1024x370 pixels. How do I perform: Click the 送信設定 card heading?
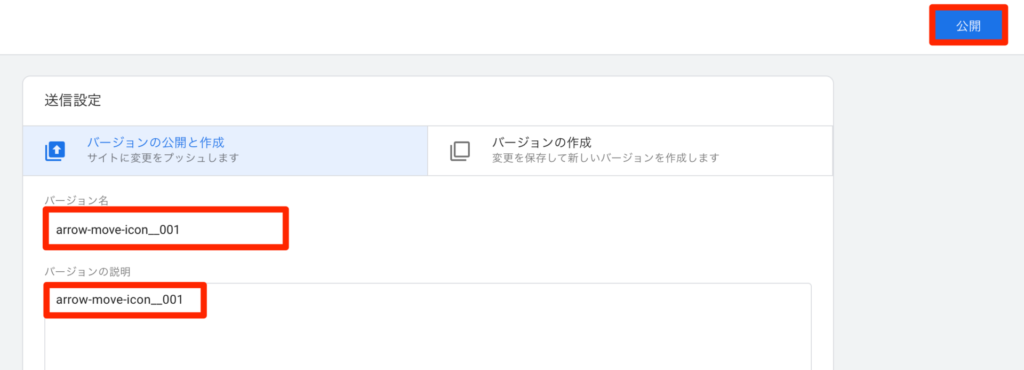pyautogui.click(x=73, y=100)
